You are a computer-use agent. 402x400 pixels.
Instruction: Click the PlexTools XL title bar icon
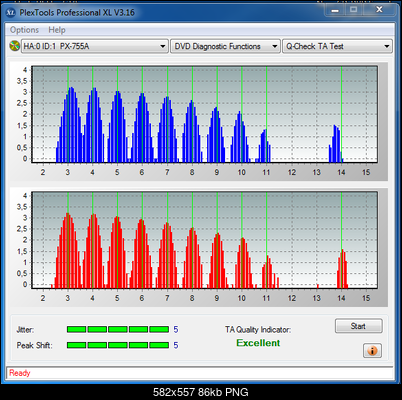click(x=11, y=13)
